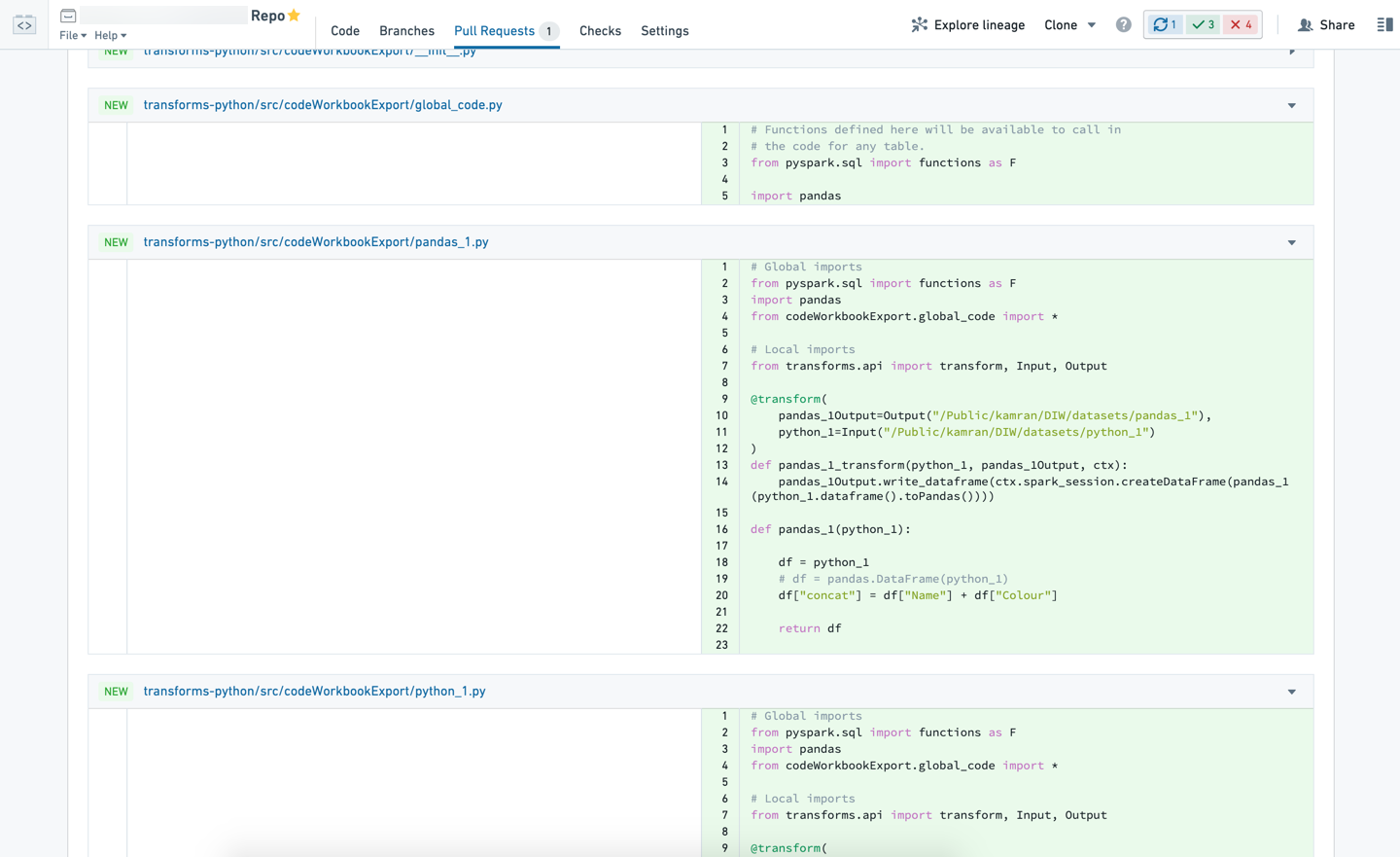Click the failed checks indicator showing 4
The width and height of the screenshot is (1400, 857).
pos(1242,25)
